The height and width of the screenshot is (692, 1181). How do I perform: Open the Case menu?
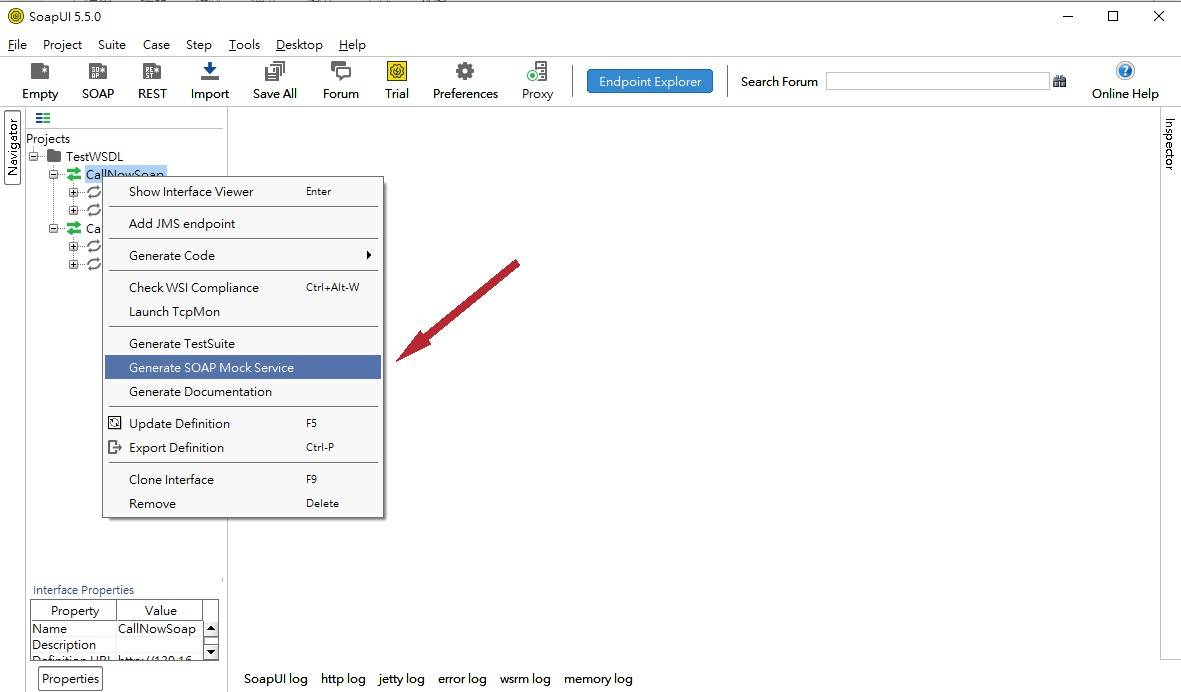156,44
